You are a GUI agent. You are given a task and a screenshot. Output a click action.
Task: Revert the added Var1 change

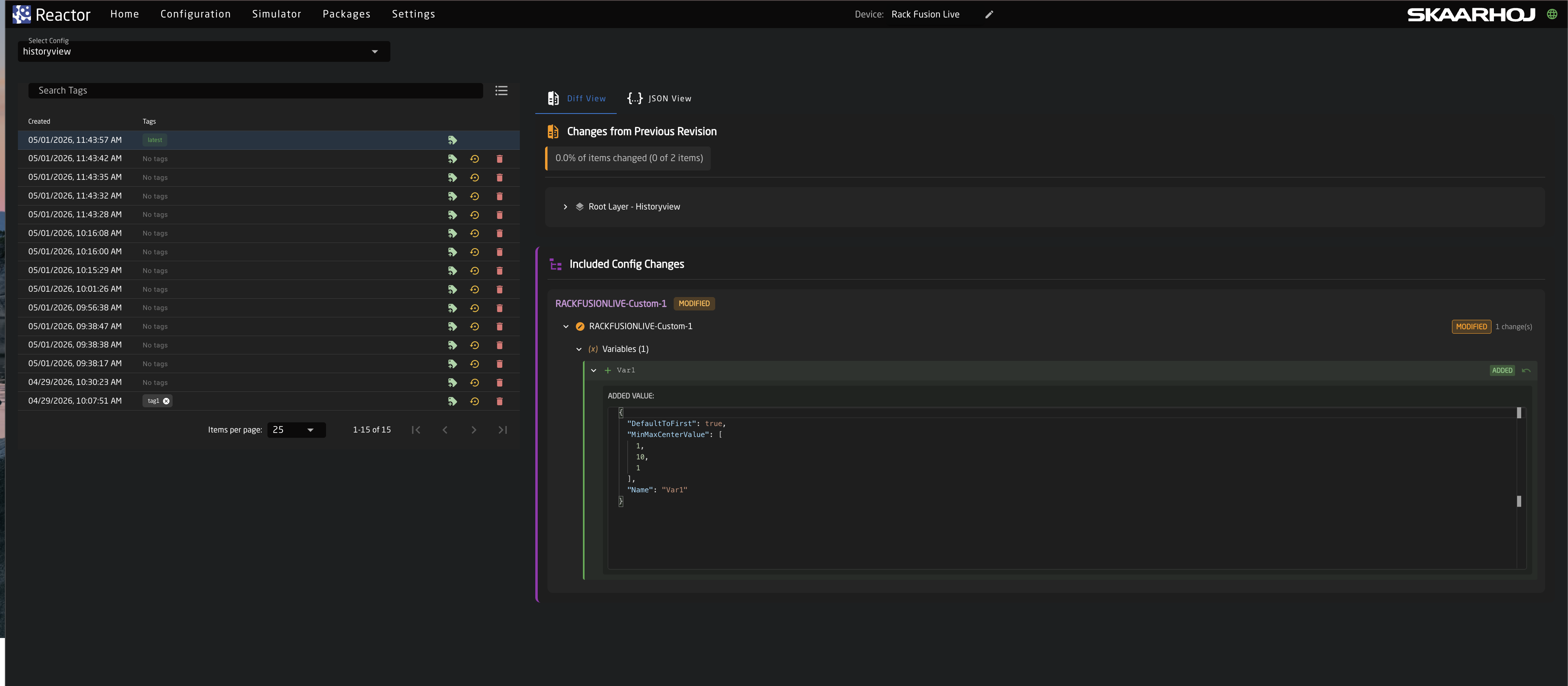(x=1526, y=370)
